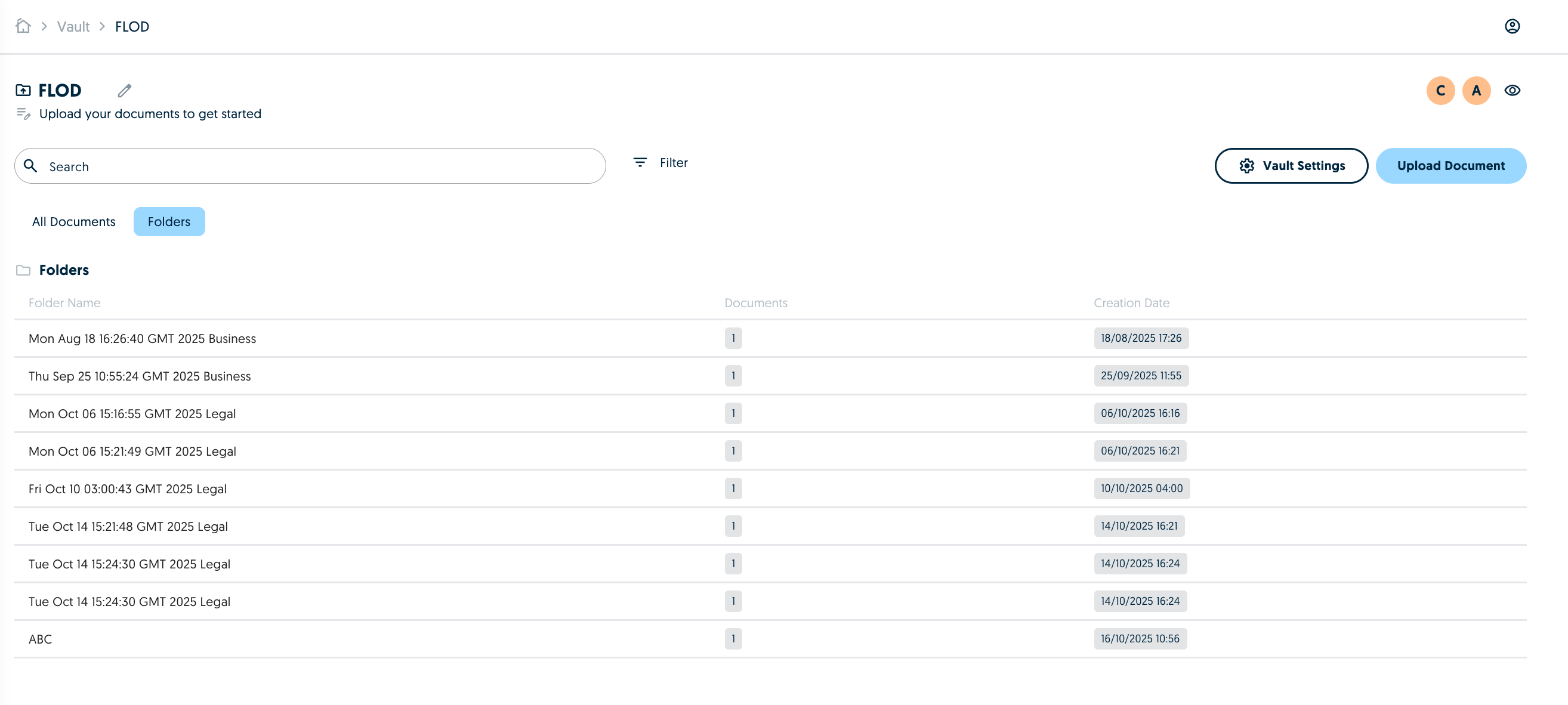Viewport: 1568px width, 705px height.
Task: Go to the home icon in breadcrumb
Action: tap(23, 26)
